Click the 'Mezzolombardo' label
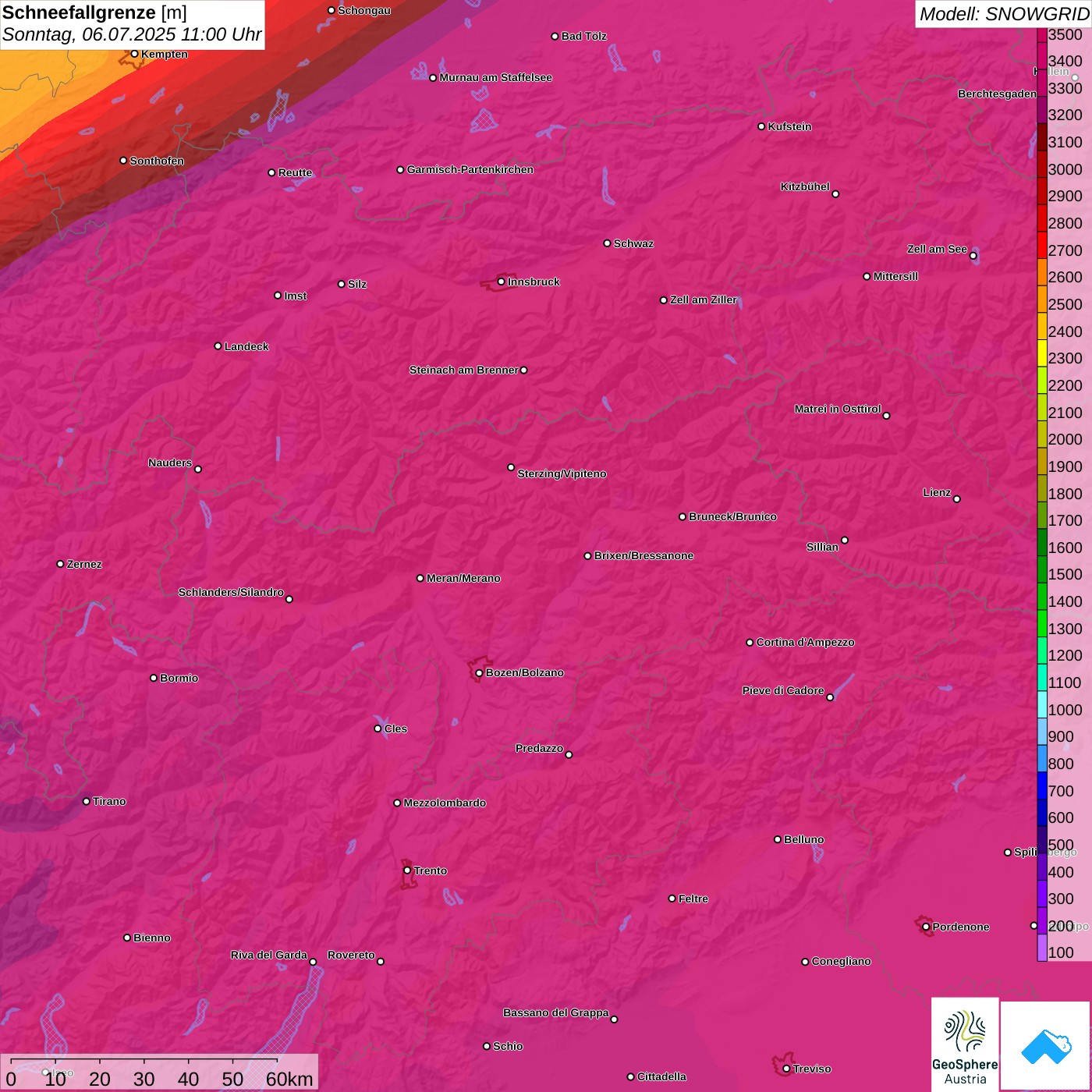 point(445,803)
